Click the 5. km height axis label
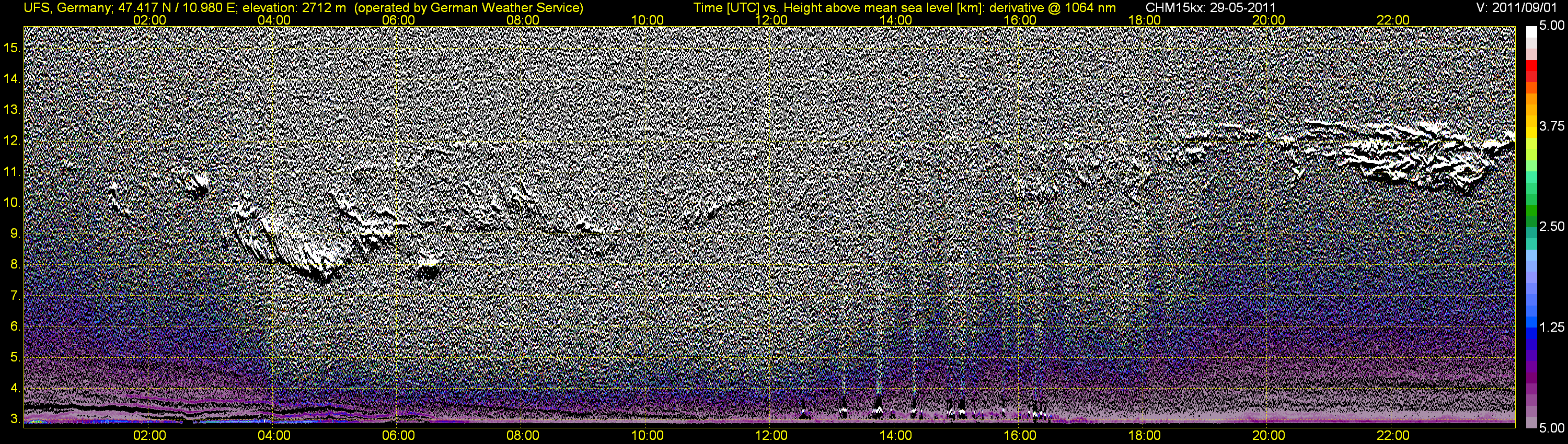1568x444 pixels. [x=15, y=358]
